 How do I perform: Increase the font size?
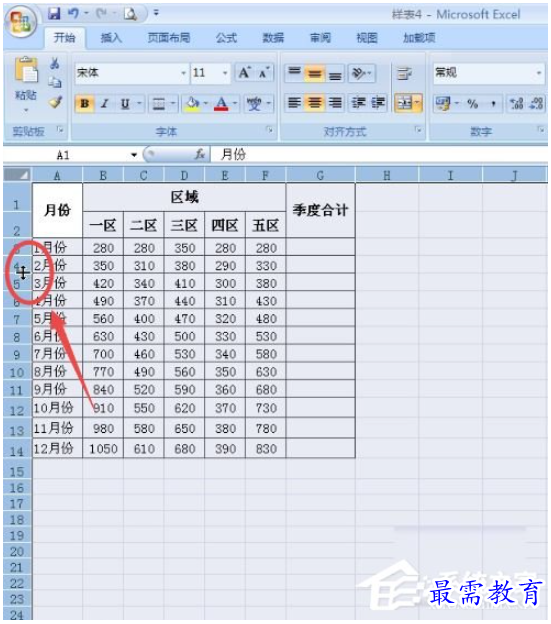point(244,73)
